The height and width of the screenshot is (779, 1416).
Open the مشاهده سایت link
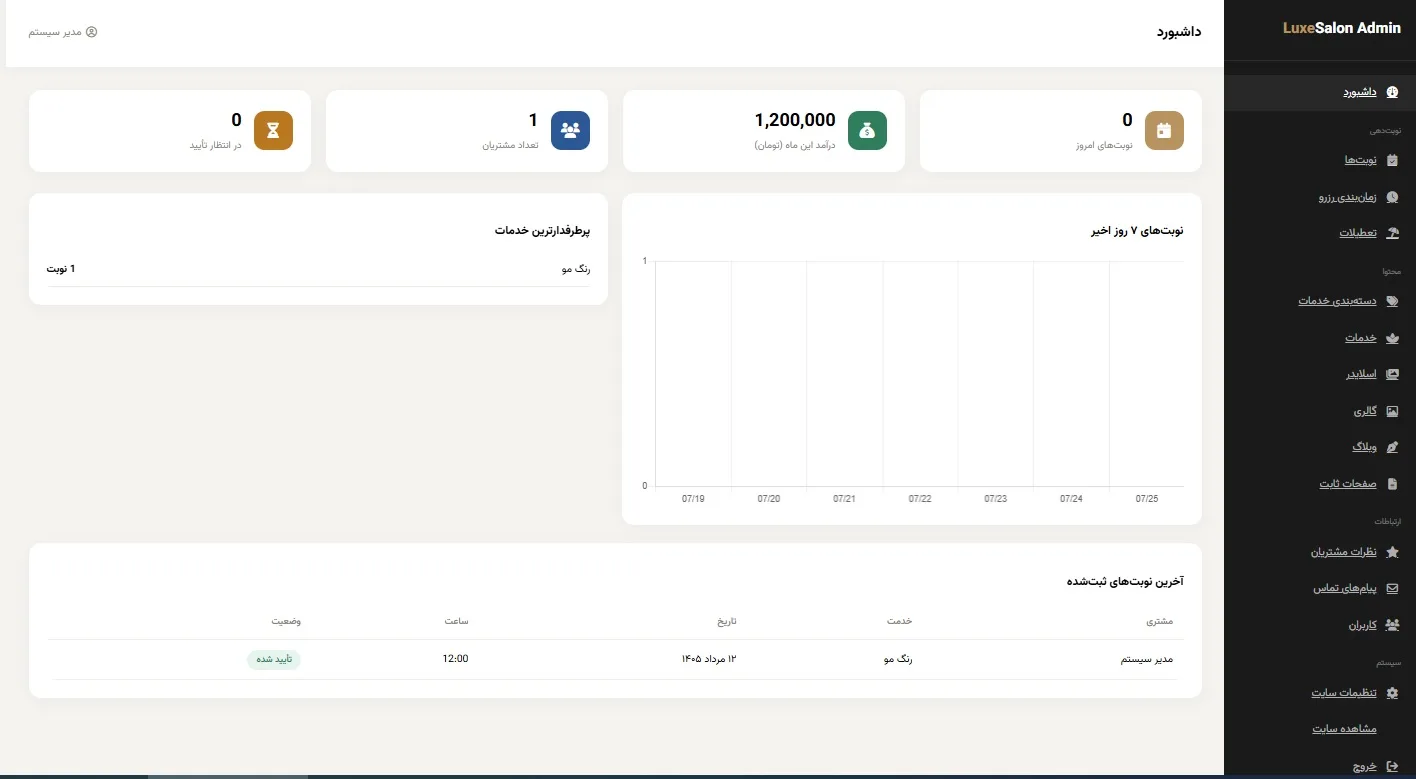point(1344,729)
